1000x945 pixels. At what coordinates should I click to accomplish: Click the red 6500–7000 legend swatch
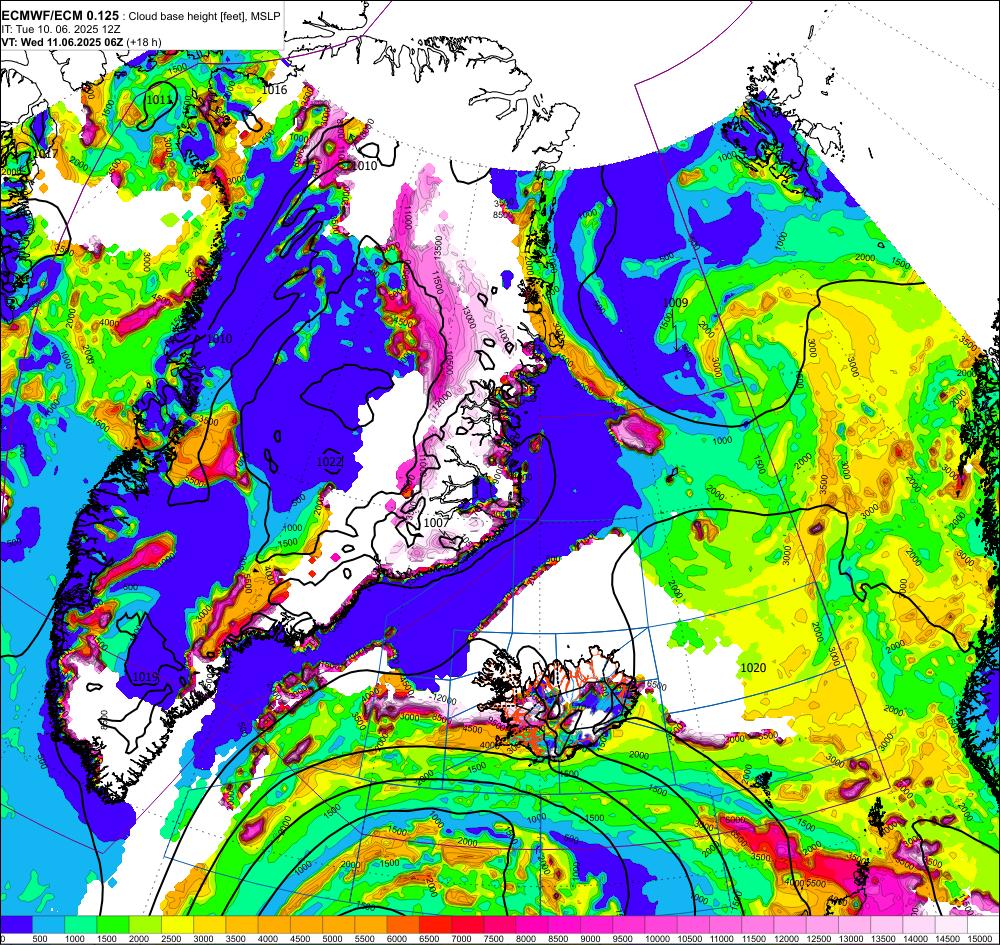tap(435, 925)
